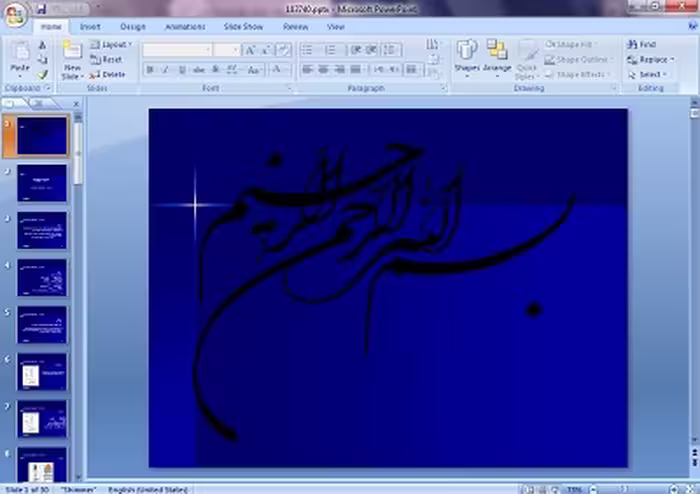Open the Character Spacing dropdown
Screen dimensions: 700x494
(x=233, y=70)
